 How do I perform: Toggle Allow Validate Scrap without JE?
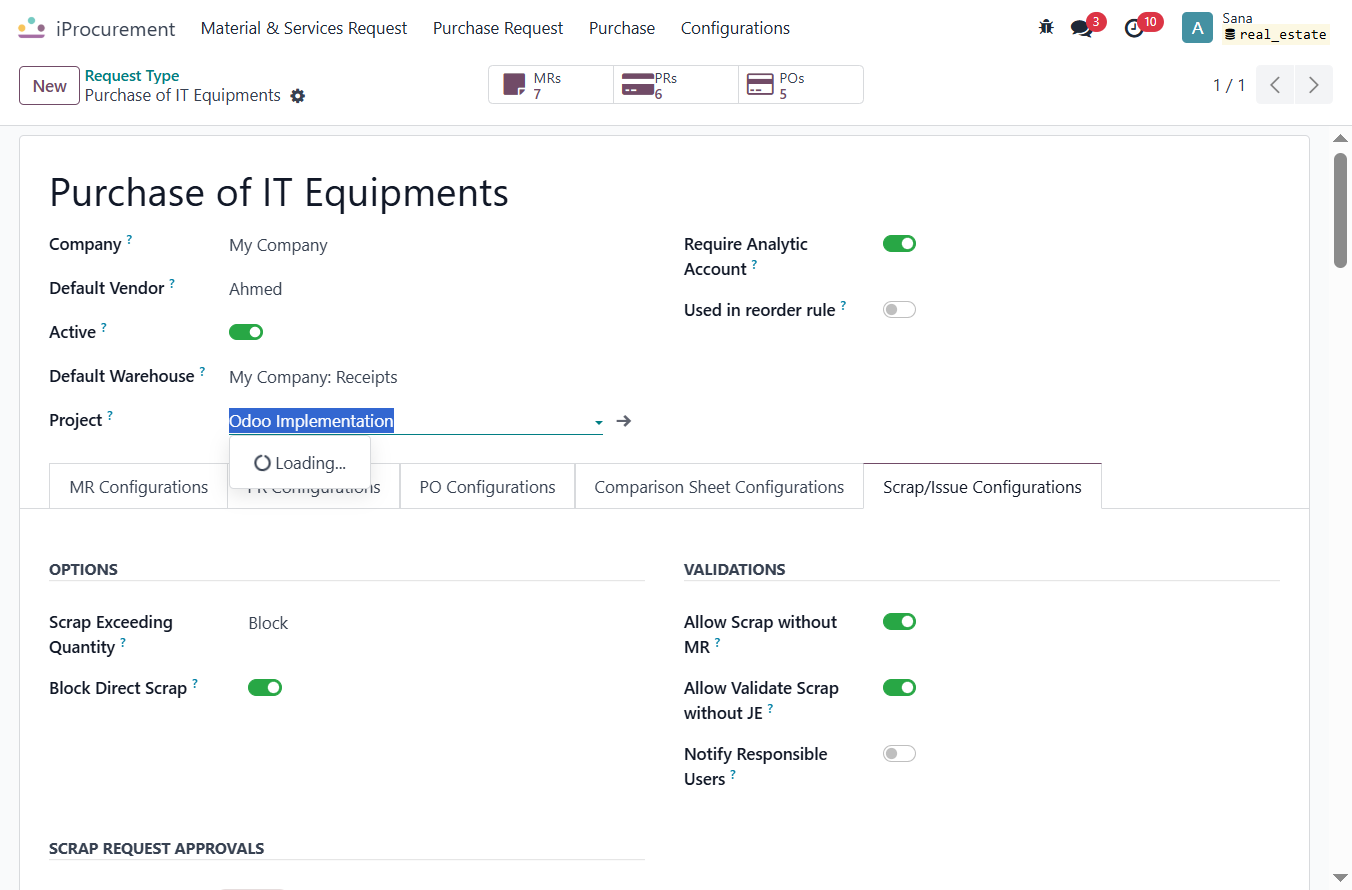pos(899,688)
